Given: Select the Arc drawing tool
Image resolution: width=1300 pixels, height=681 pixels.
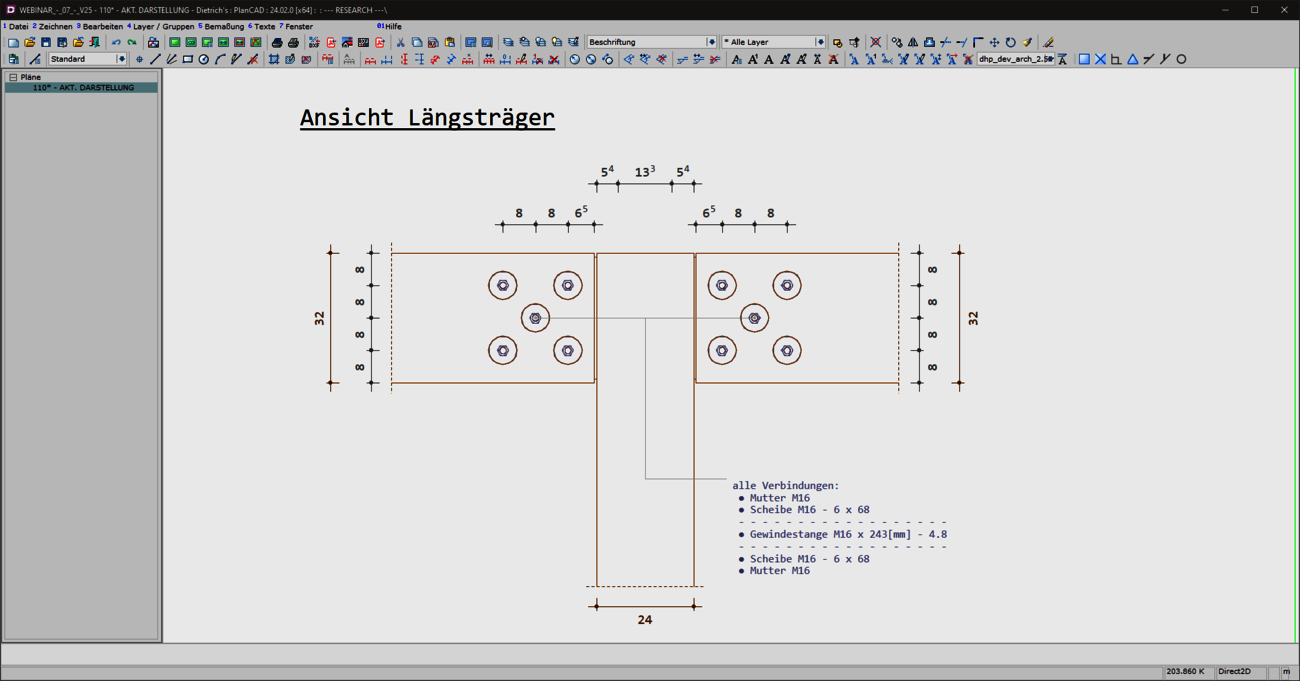Looking at the screenshot, I should 220,59.
